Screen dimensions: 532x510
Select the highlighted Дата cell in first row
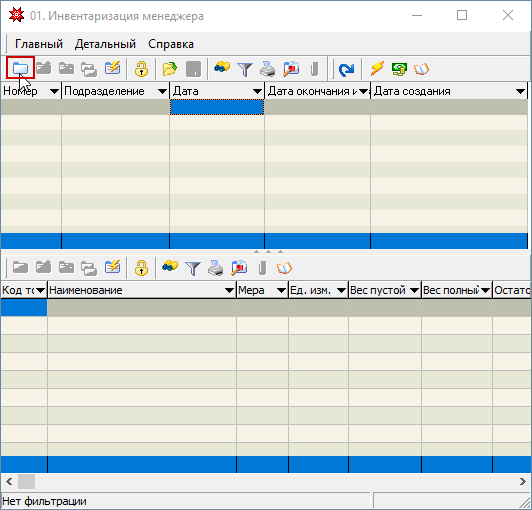pyautogui.click(x=217, y=107)
